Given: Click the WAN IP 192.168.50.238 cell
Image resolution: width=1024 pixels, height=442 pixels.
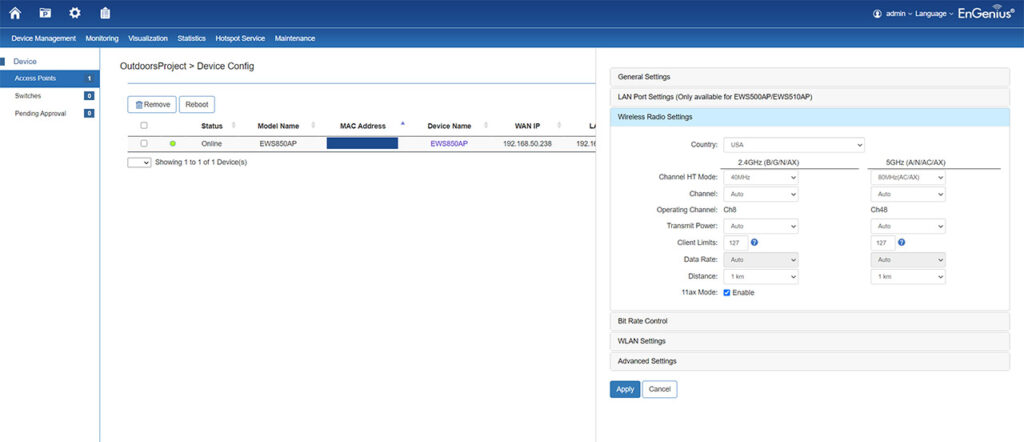Looking at the screenshot, I should (527, 144).
